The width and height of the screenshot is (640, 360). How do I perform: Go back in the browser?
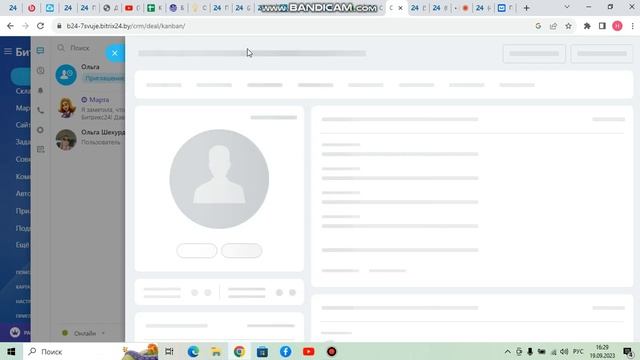click(10, 26)
